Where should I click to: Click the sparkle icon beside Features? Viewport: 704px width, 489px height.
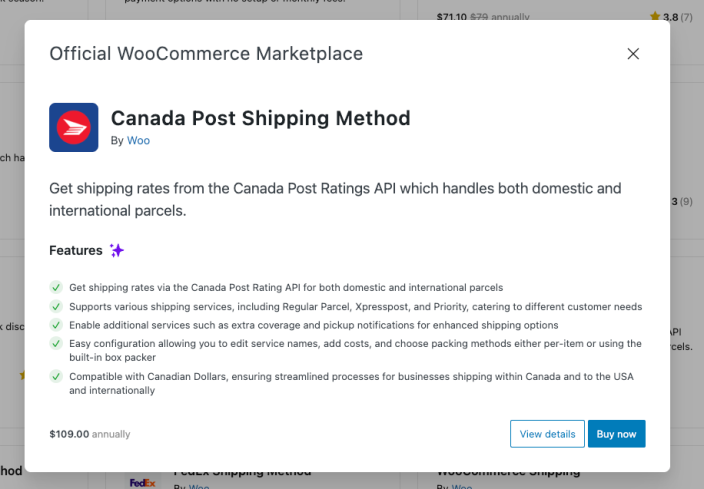(117, 250)
